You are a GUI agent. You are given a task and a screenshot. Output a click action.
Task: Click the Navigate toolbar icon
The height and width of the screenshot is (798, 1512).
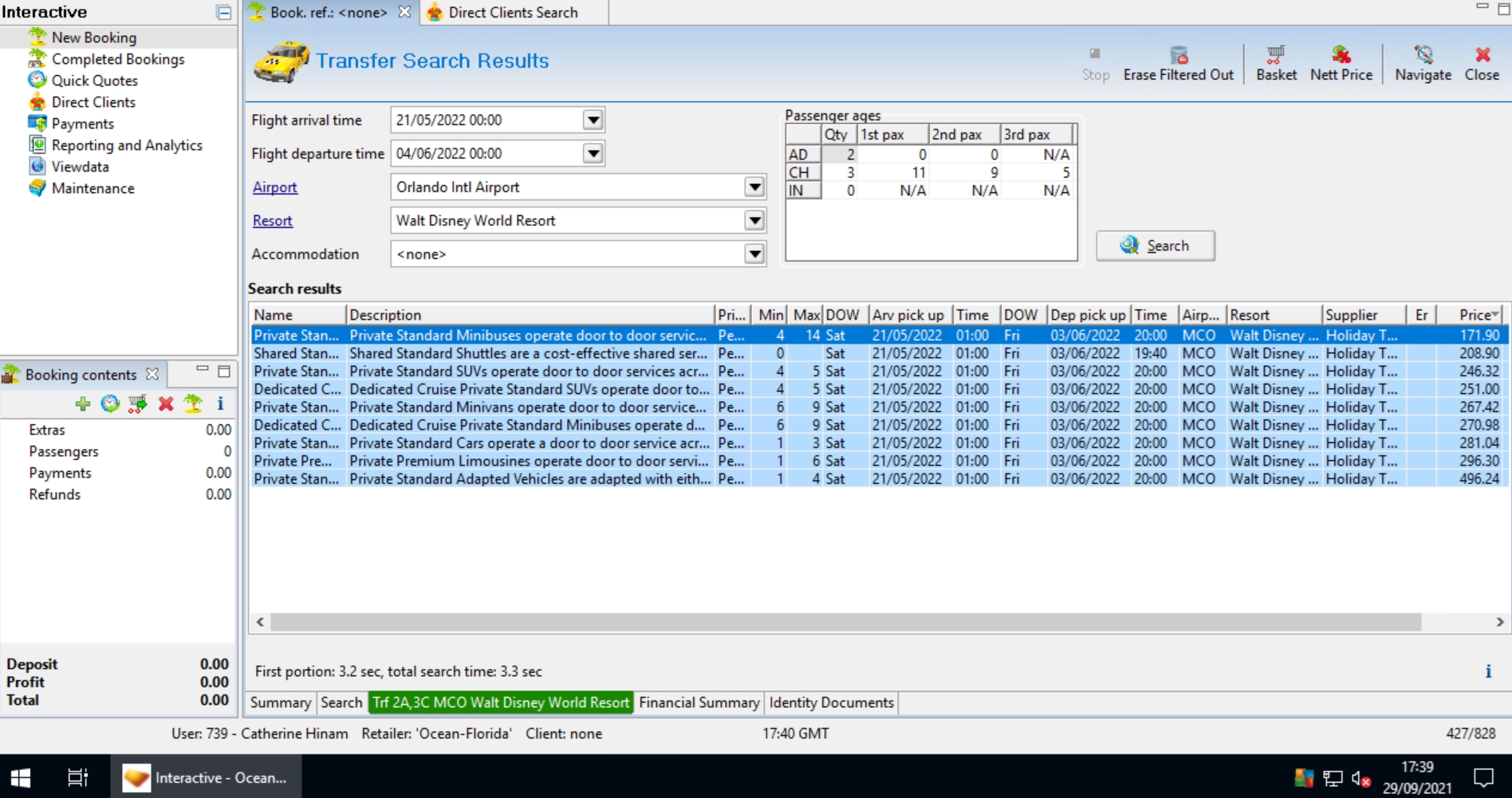(1423, 64)
